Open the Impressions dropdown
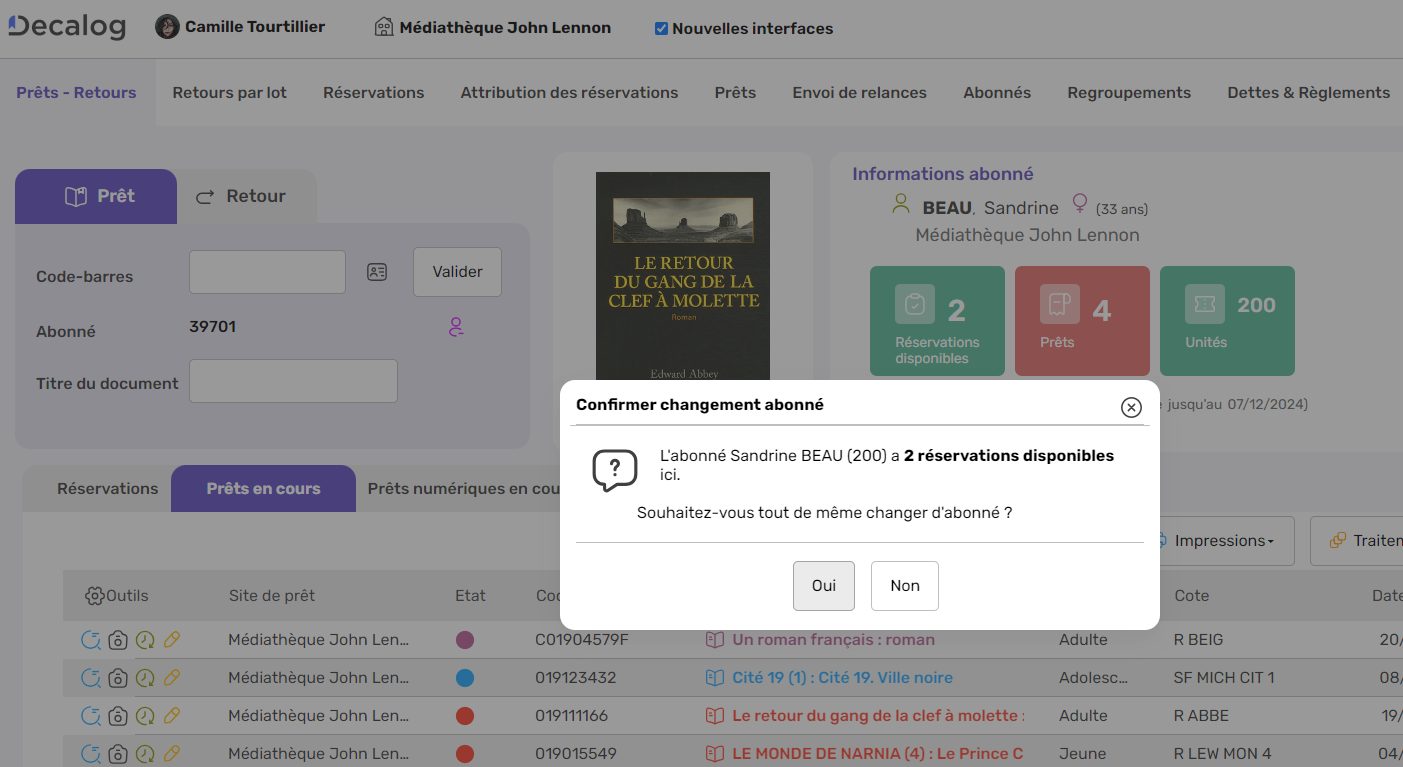Viewport: 1403px width, 767px height. 1221,540
